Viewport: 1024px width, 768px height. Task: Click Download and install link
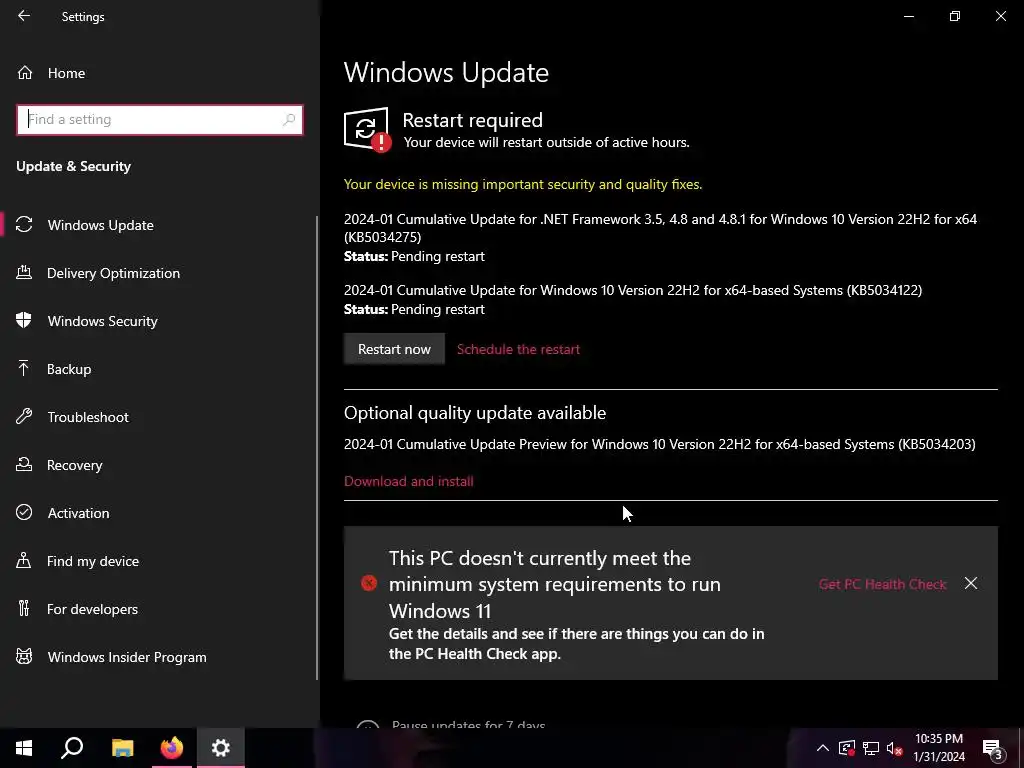pos(409,481)
